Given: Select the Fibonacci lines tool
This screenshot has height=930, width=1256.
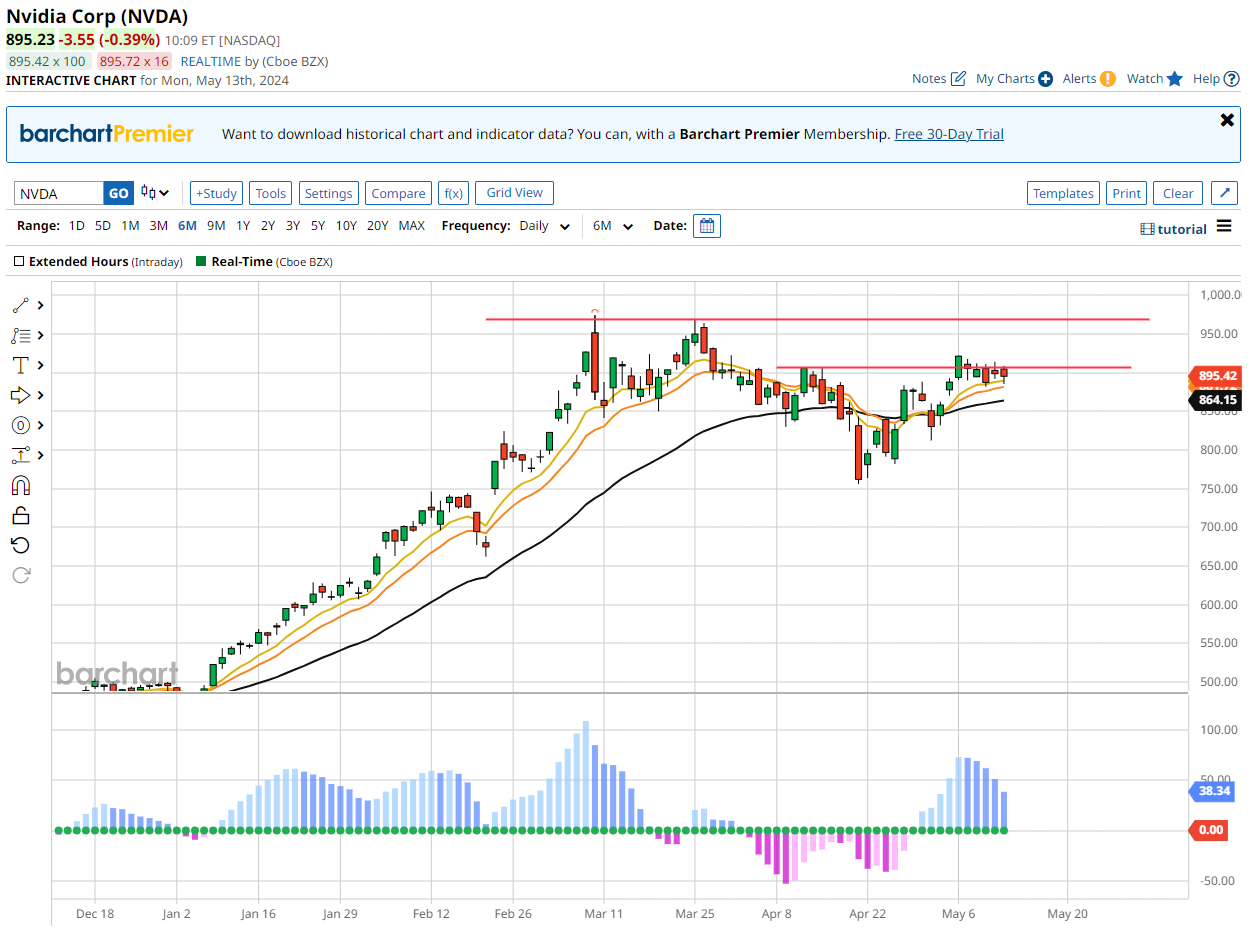Looking at the screenshot, I should [20, 335].
